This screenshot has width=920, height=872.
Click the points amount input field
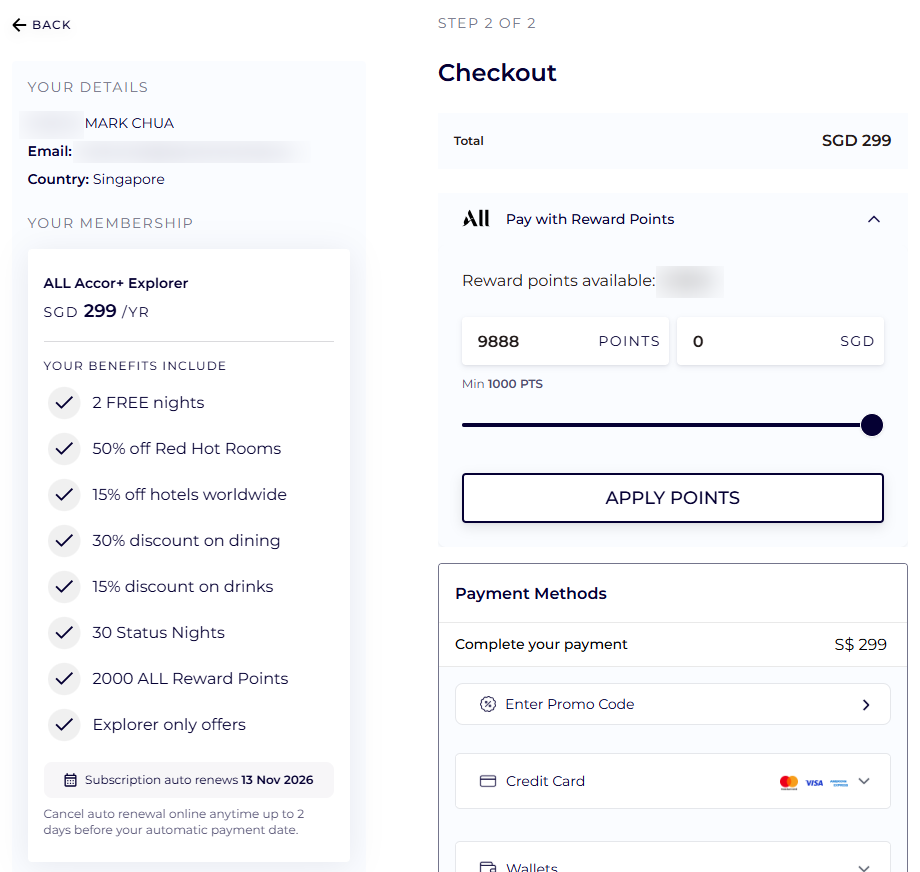tap(530, 341)
